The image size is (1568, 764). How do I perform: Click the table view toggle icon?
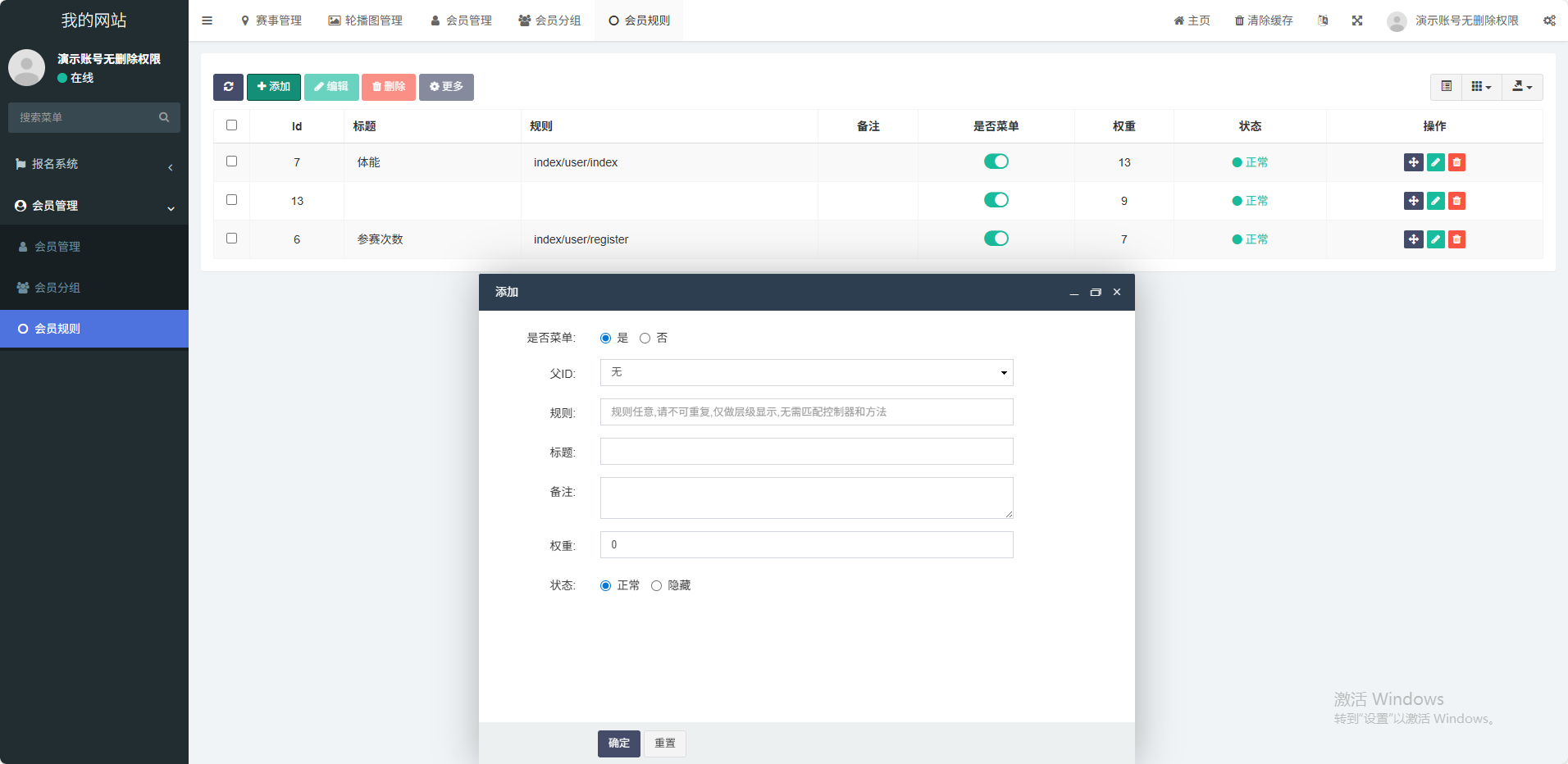pyautogui.click(x=1446, y=87)
